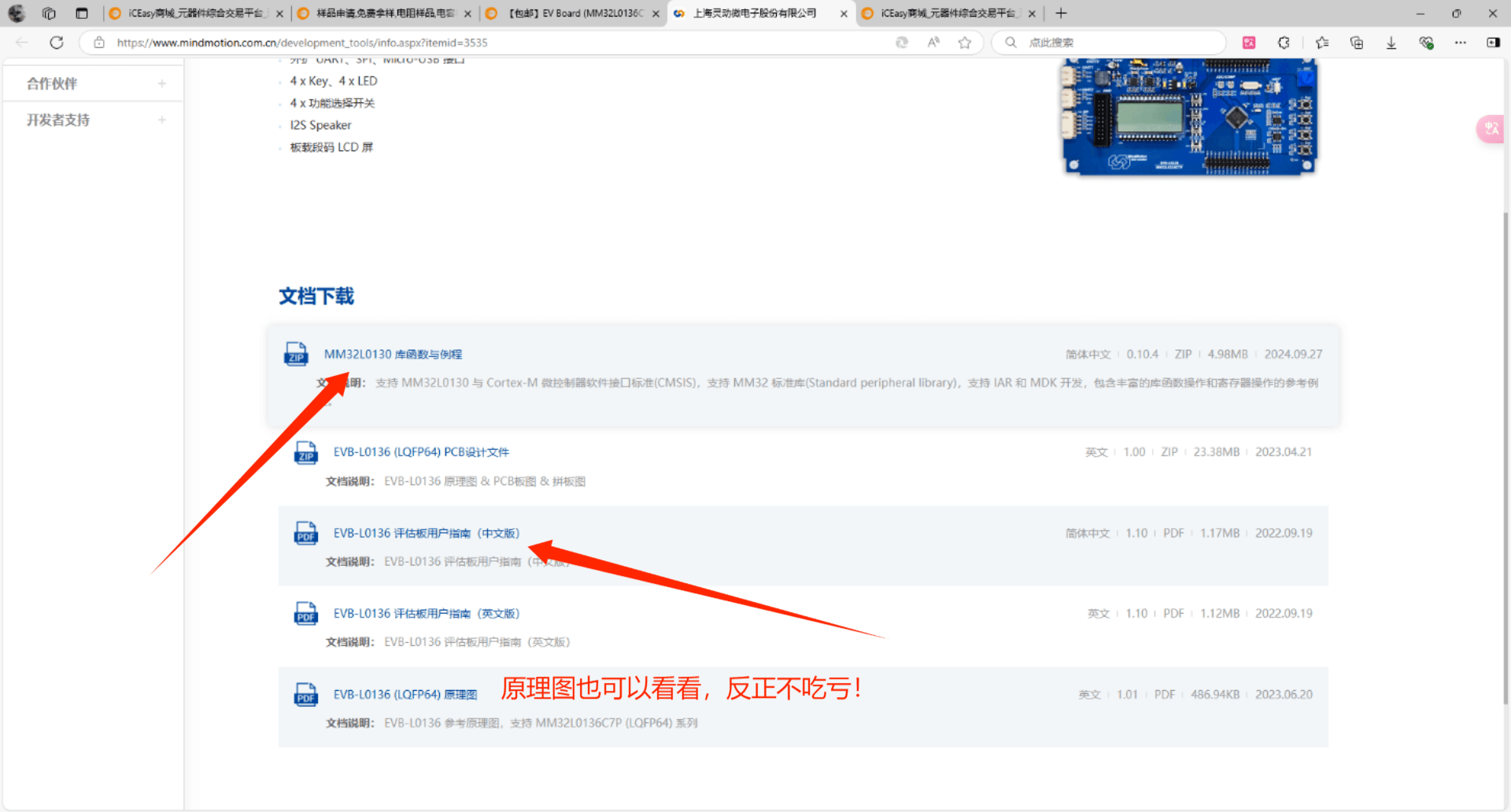Open EVB-L0136 (LQFP64) PCB设计文件 link
Viewport: 1511px width, 812px height.
421,452
